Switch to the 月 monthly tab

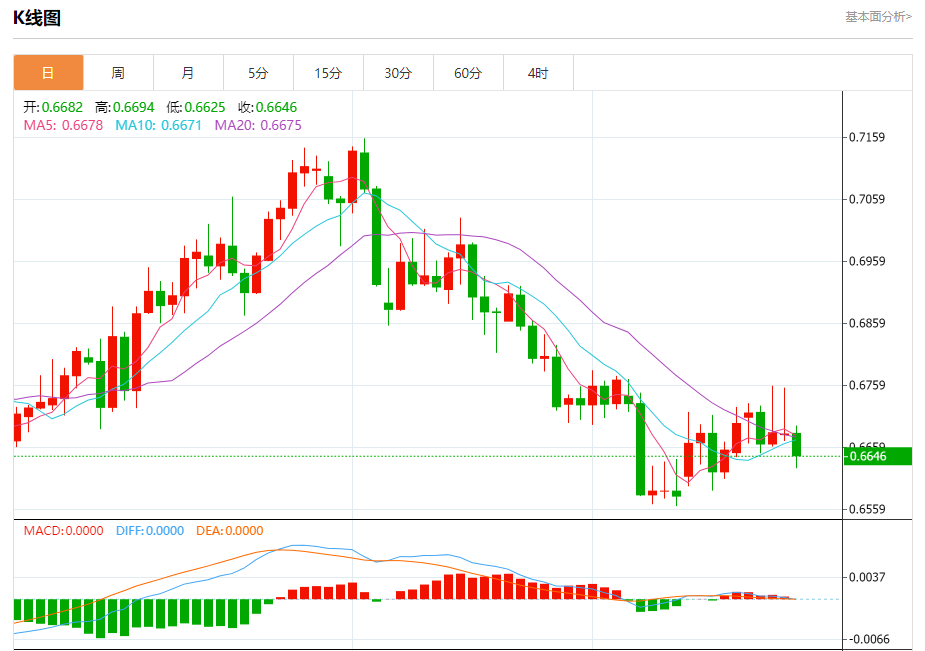coord(188,73)
